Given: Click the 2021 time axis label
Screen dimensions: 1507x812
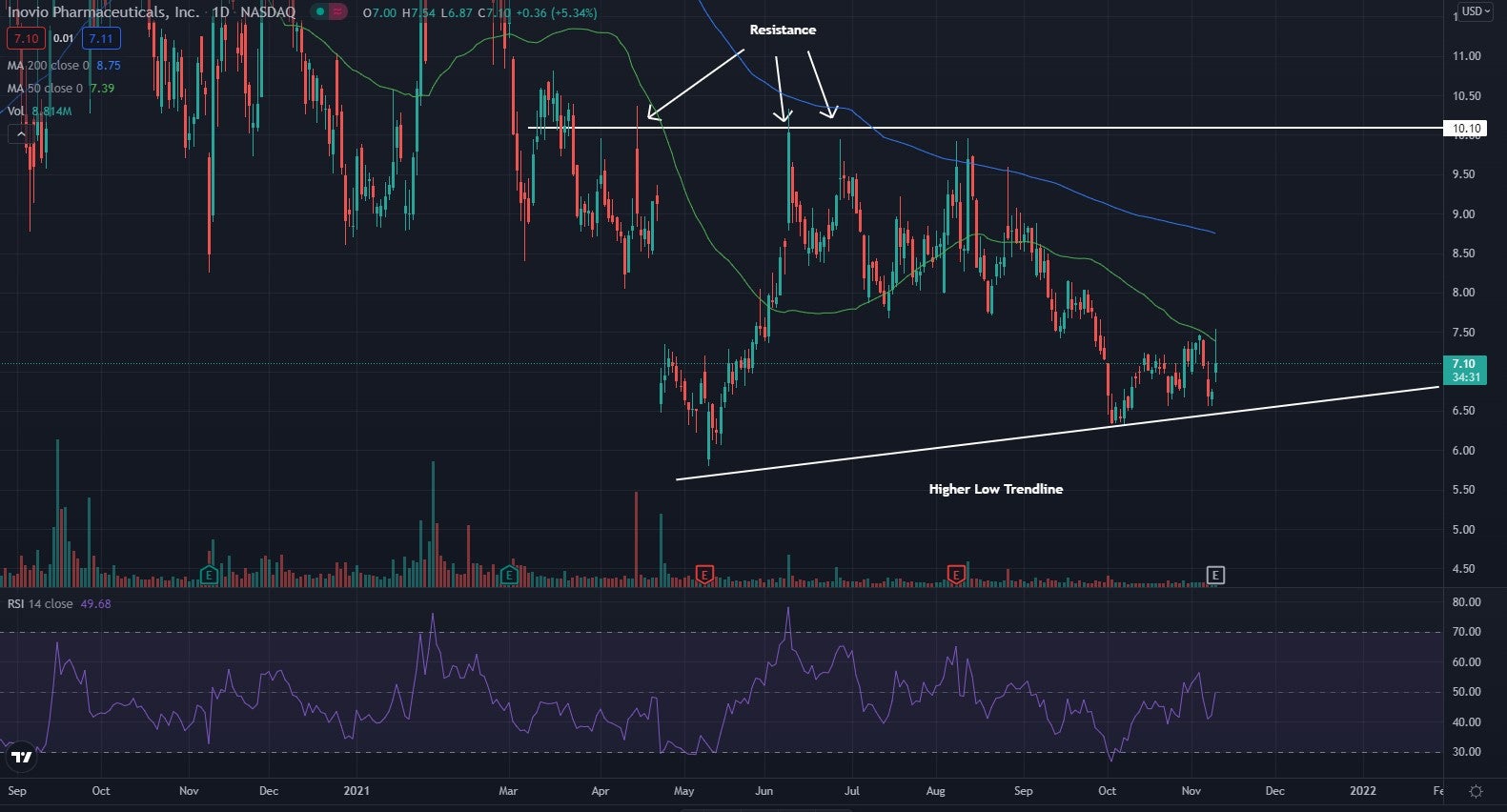Looking at the screenshot, I should (x=356, y=791).
